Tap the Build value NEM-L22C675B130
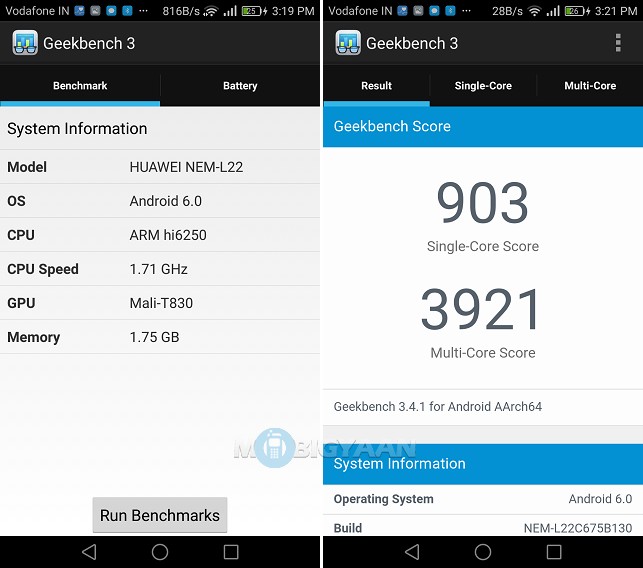Screen dimensions: 643x568 [578, 528]
